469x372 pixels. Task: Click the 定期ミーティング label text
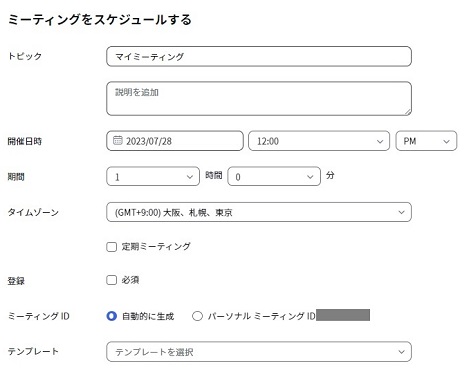click(x=156, y=247)
